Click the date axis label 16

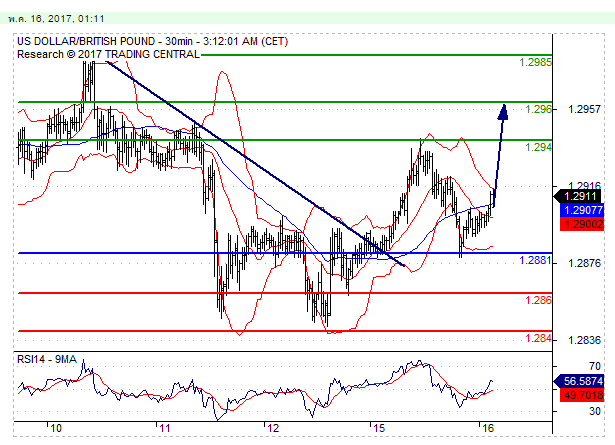(487, 428)
